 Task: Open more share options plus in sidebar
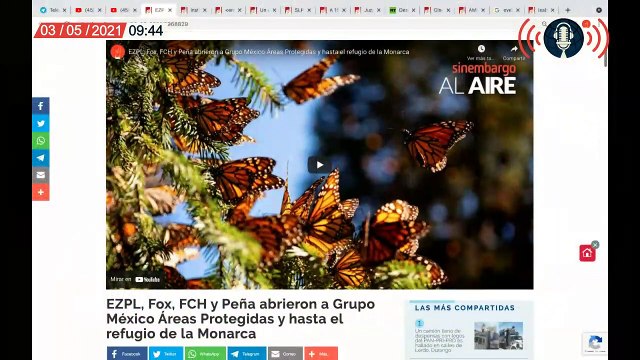[x=41, y=192]
